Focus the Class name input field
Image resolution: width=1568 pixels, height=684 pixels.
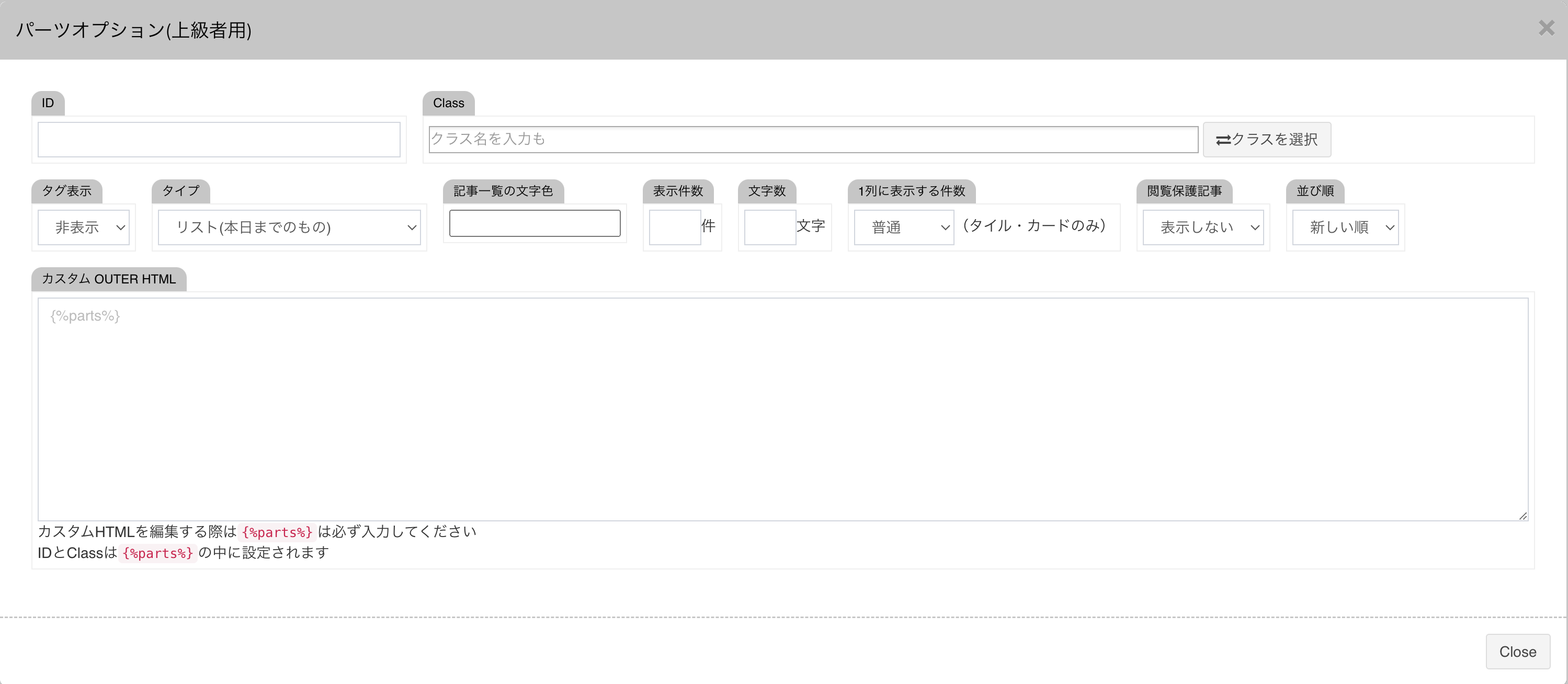pos(813,139)
